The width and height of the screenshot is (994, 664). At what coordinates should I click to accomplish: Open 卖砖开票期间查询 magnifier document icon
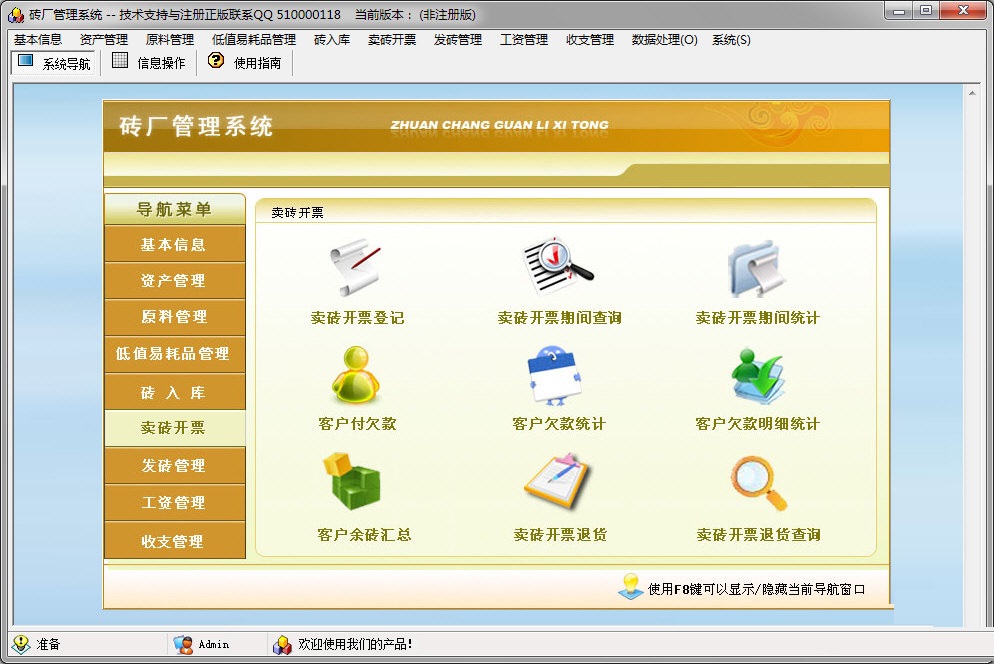point(558,267)
